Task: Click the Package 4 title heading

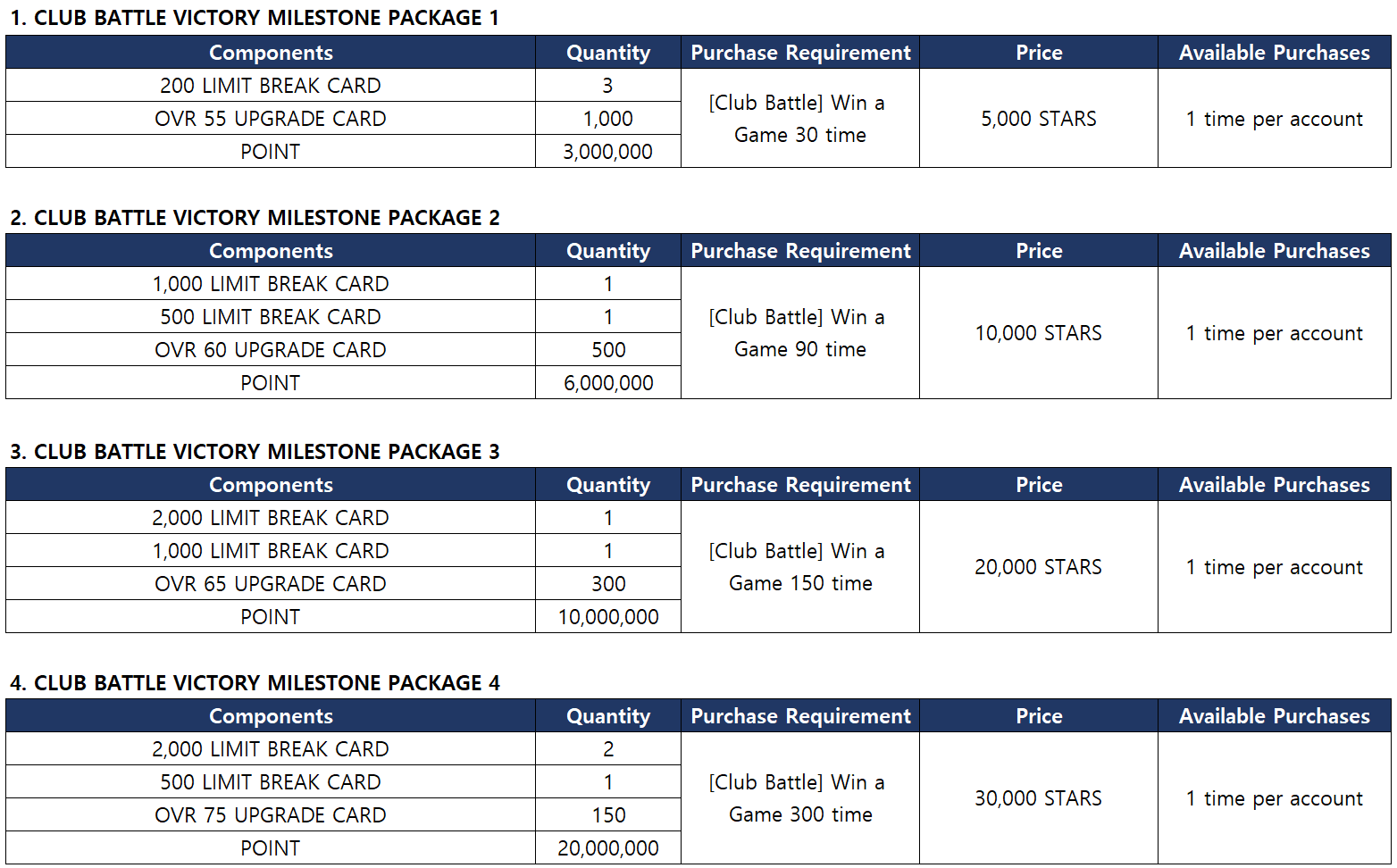Action: point(255,683)
